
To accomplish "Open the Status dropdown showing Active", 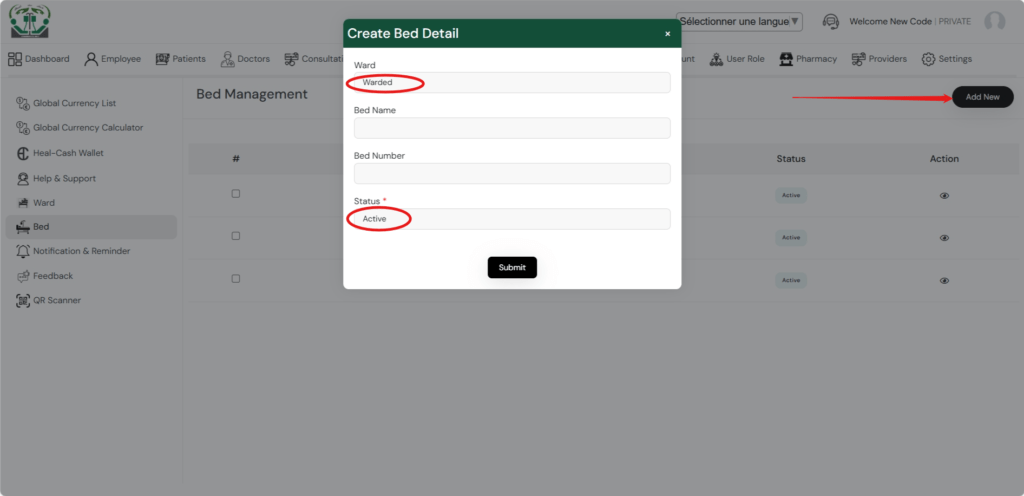I will [x=512, y=219].
